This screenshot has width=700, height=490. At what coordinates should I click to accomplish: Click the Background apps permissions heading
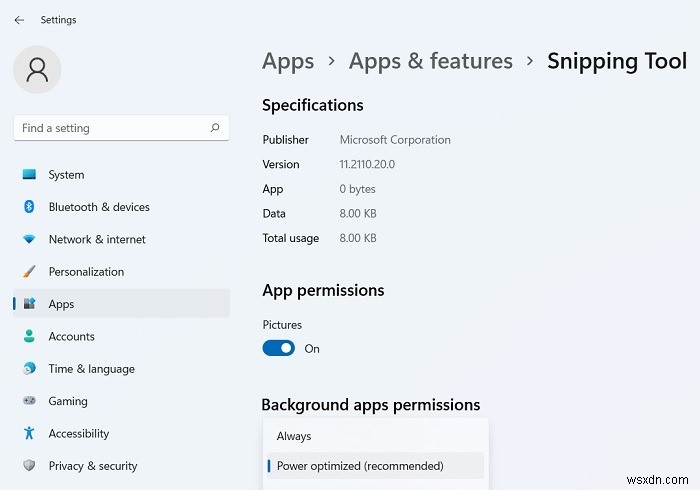click(371, 405)
